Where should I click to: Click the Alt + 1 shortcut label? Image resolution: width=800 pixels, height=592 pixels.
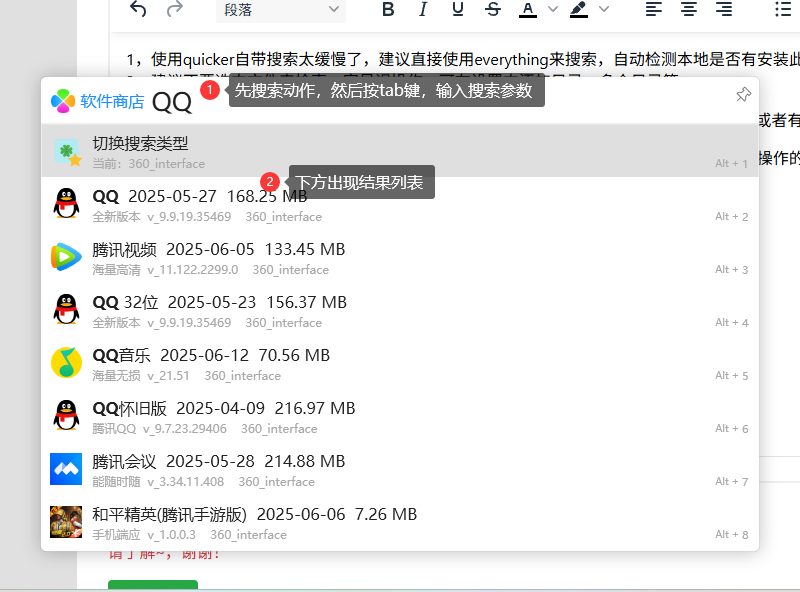click(x=732, y=163)
